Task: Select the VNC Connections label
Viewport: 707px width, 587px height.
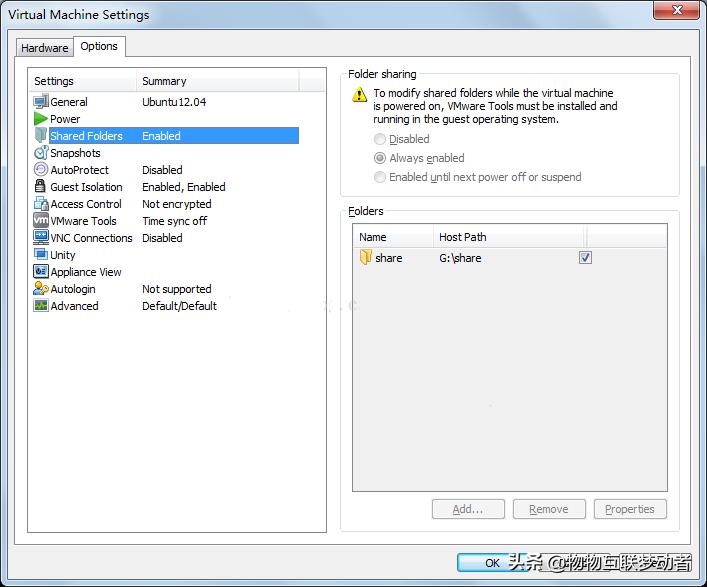Action: click(92, 238)
